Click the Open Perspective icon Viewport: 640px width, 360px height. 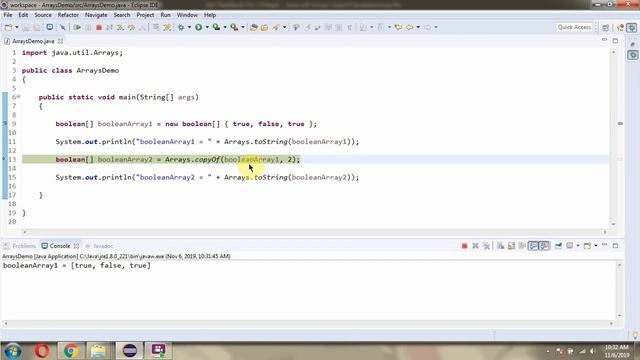[606, 27]
